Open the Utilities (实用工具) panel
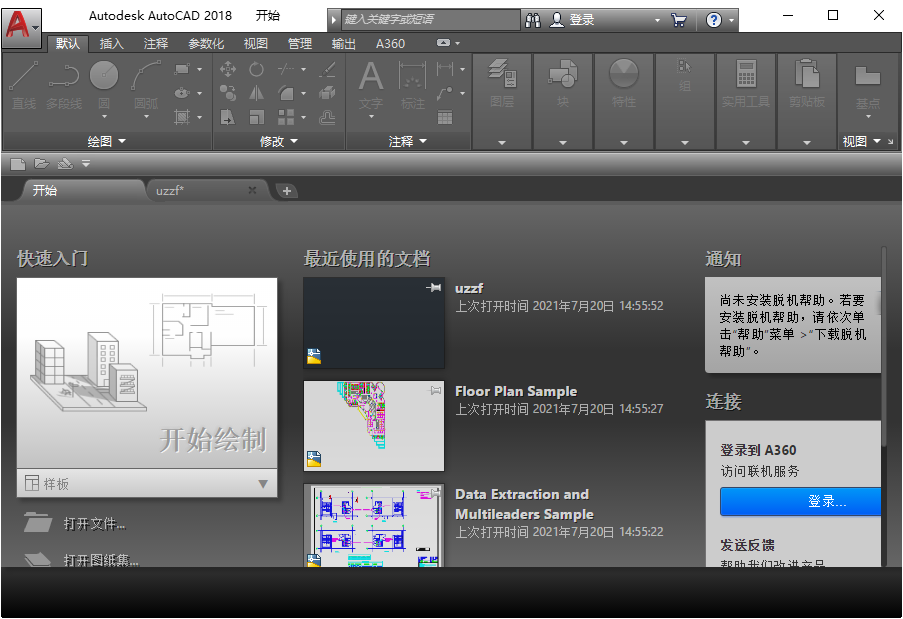Screen dimensions: 903x619 pos(746,101)
